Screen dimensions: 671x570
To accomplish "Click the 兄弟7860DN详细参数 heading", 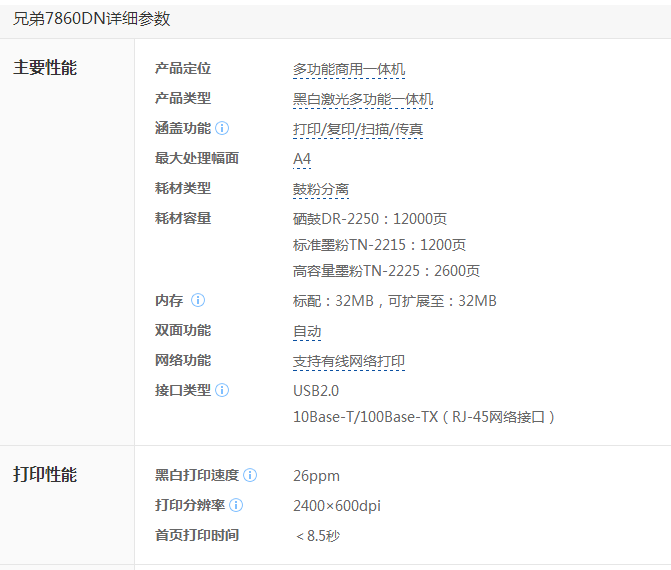I will (x=92, y=19).
